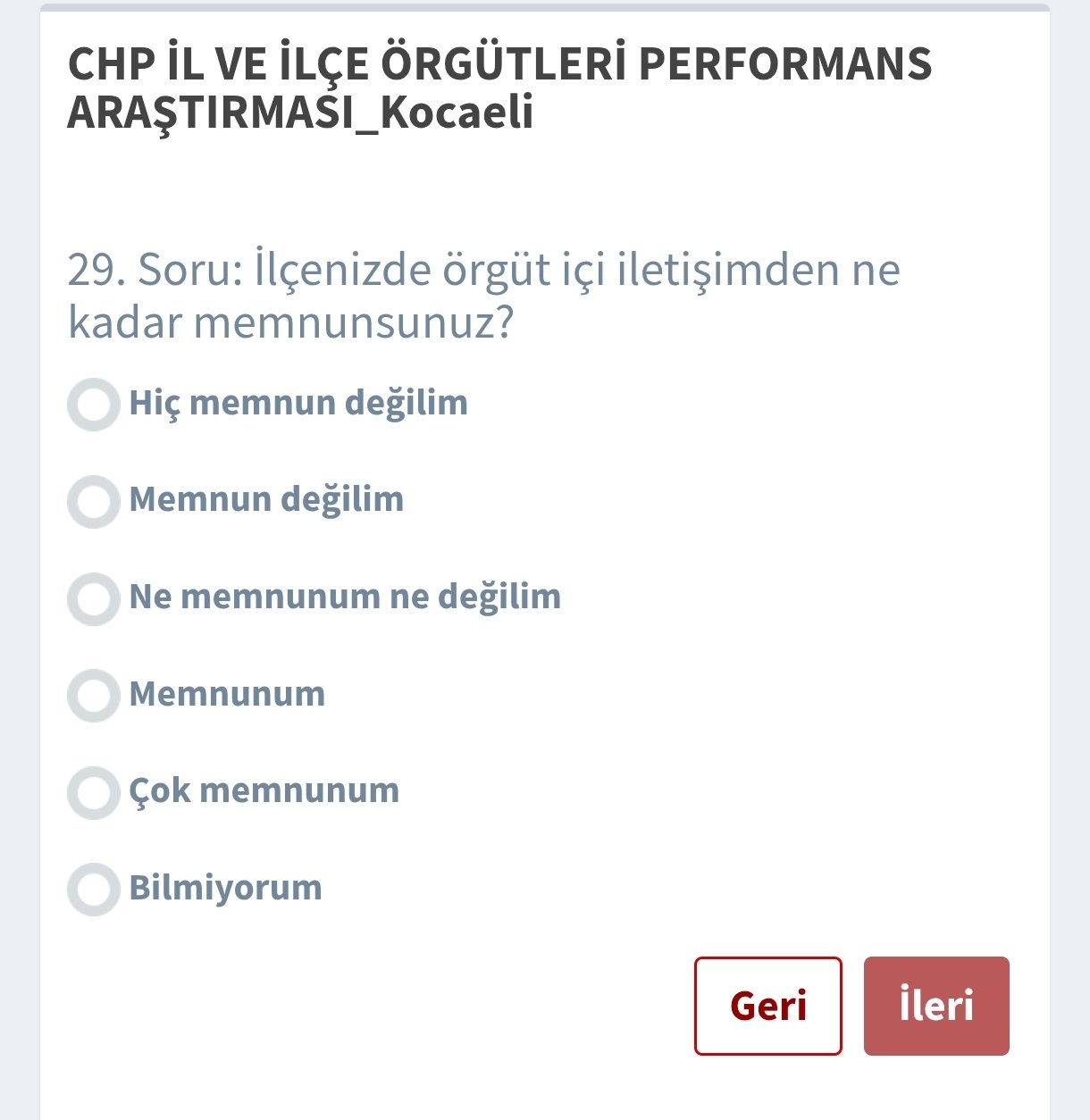Mark the 'Ne memnunum ne değilim' radio button

click(94, 598)
